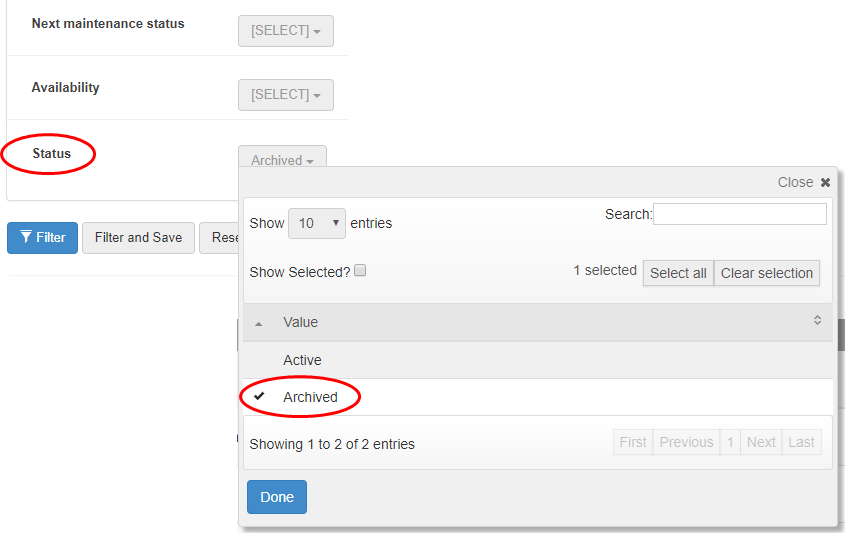
Task: Jump to the Last page
Action: point(801,442)
